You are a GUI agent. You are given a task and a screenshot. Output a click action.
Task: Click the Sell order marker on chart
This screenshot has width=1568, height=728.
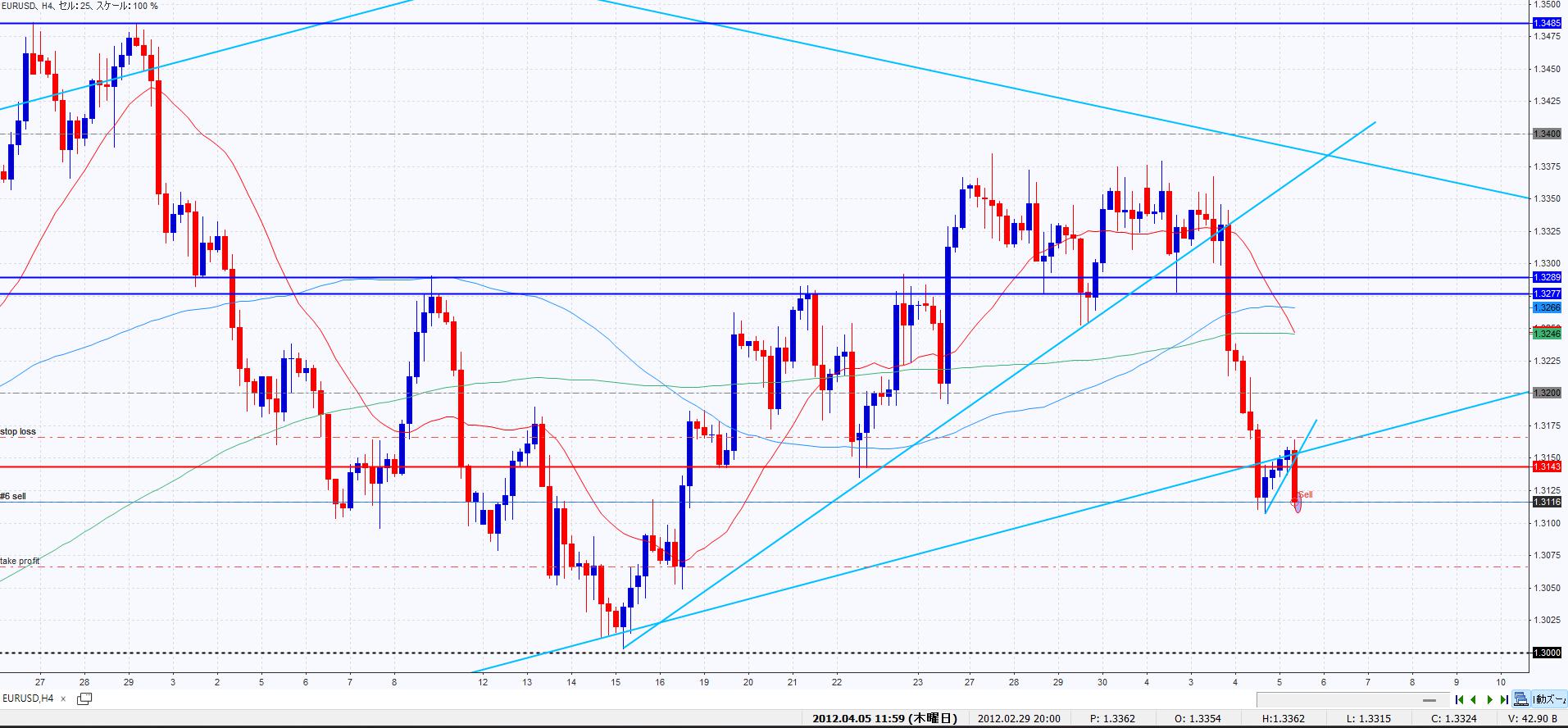point(1305,494)
